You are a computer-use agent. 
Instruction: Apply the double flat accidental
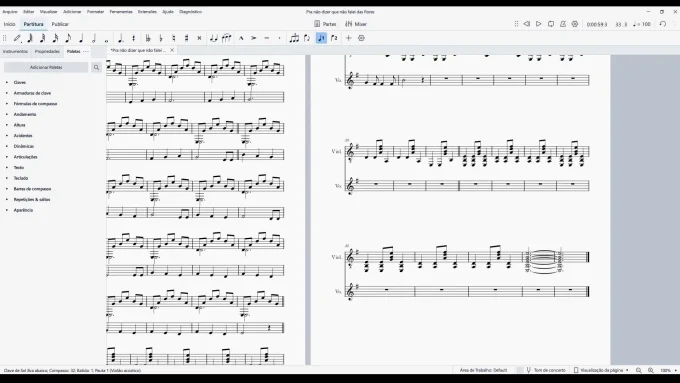click(148, 38)
